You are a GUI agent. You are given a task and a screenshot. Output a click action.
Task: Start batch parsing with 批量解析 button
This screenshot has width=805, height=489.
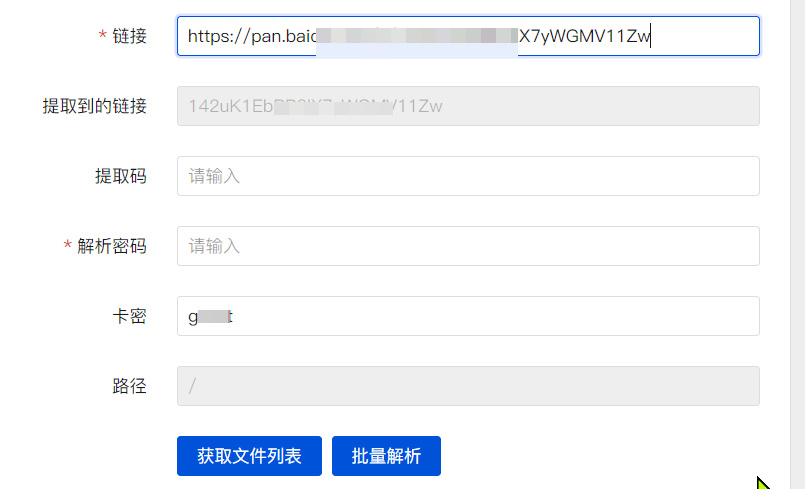point(386,456)
